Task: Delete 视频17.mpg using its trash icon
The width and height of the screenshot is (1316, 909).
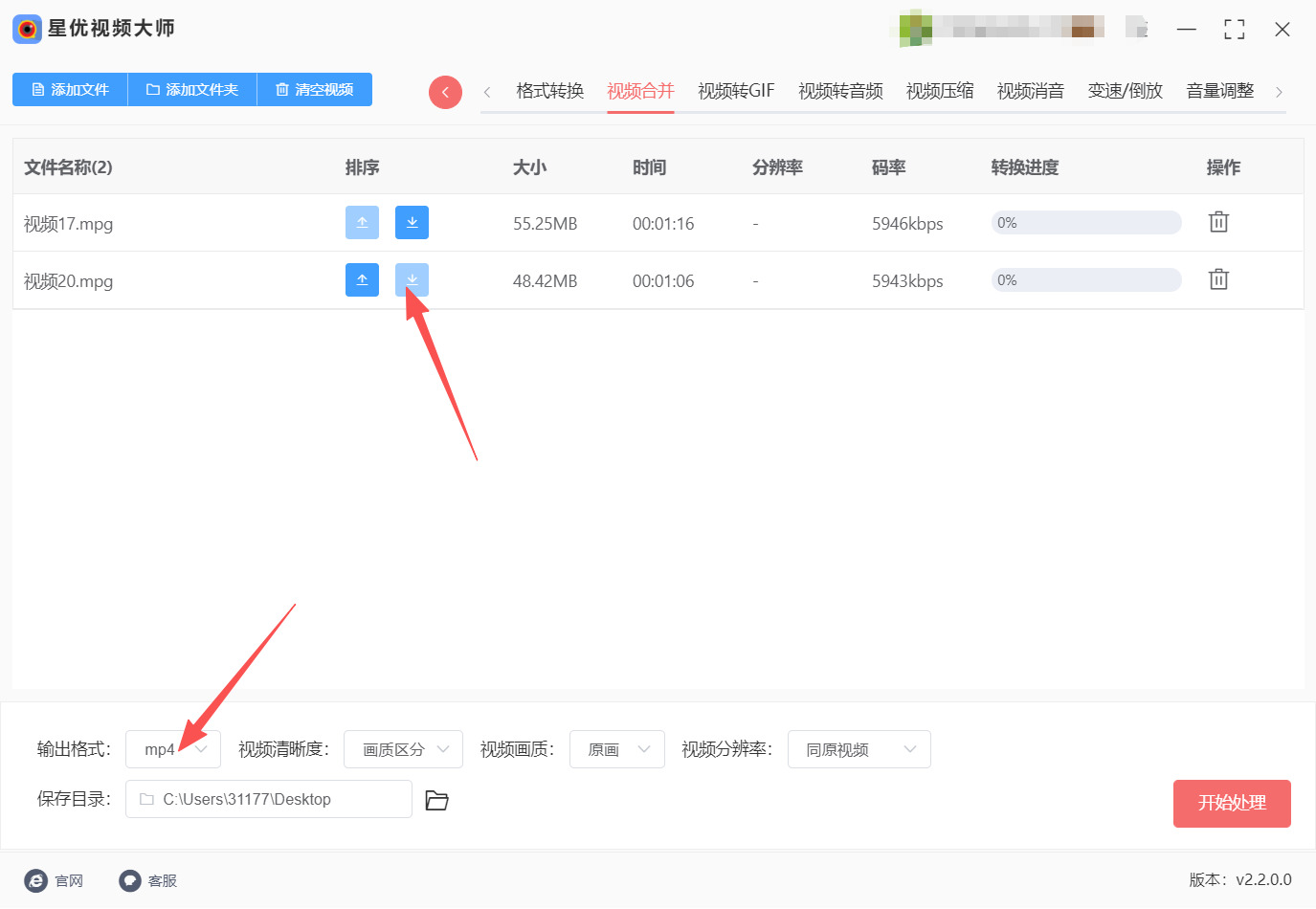Action: [x=1217, y=221]
